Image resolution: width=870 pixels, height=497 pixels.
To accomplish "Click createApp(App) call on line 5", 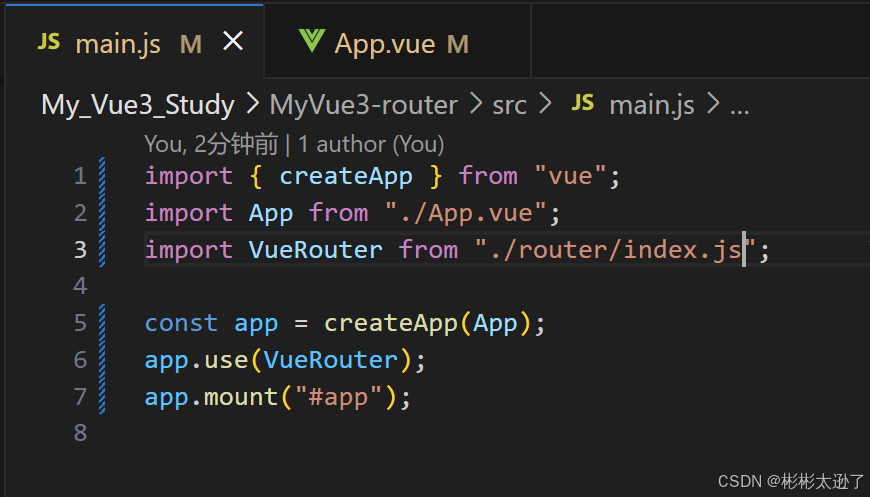I will 428,323.
